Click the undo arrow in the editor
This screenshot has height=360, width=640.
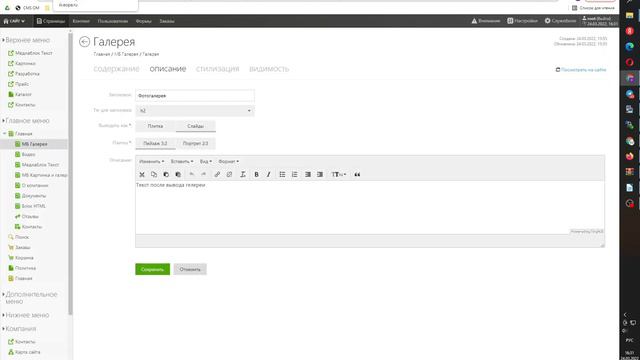pyautogui.click(x=192, y=175)
